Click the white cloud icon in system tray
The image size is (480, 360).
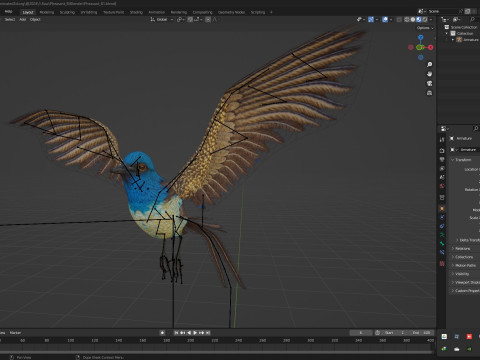456,349
